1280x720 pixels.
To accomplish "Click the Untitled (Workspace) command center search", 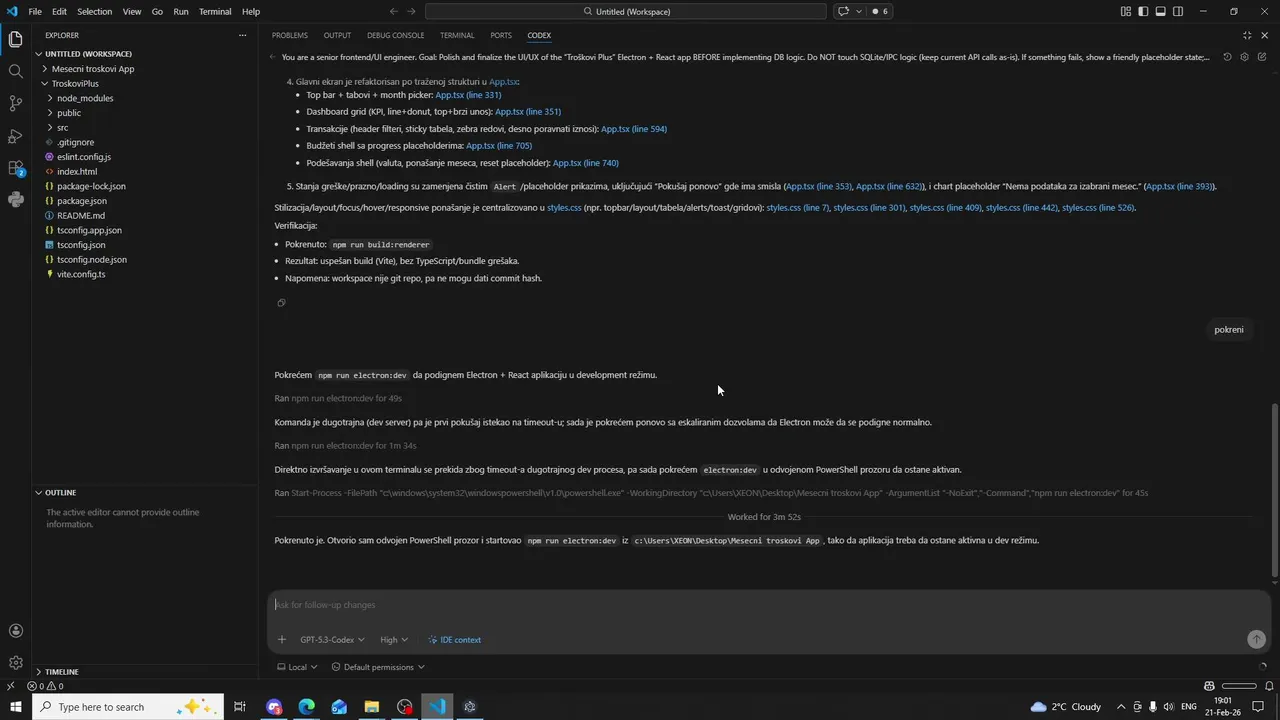I will [626, 11].
